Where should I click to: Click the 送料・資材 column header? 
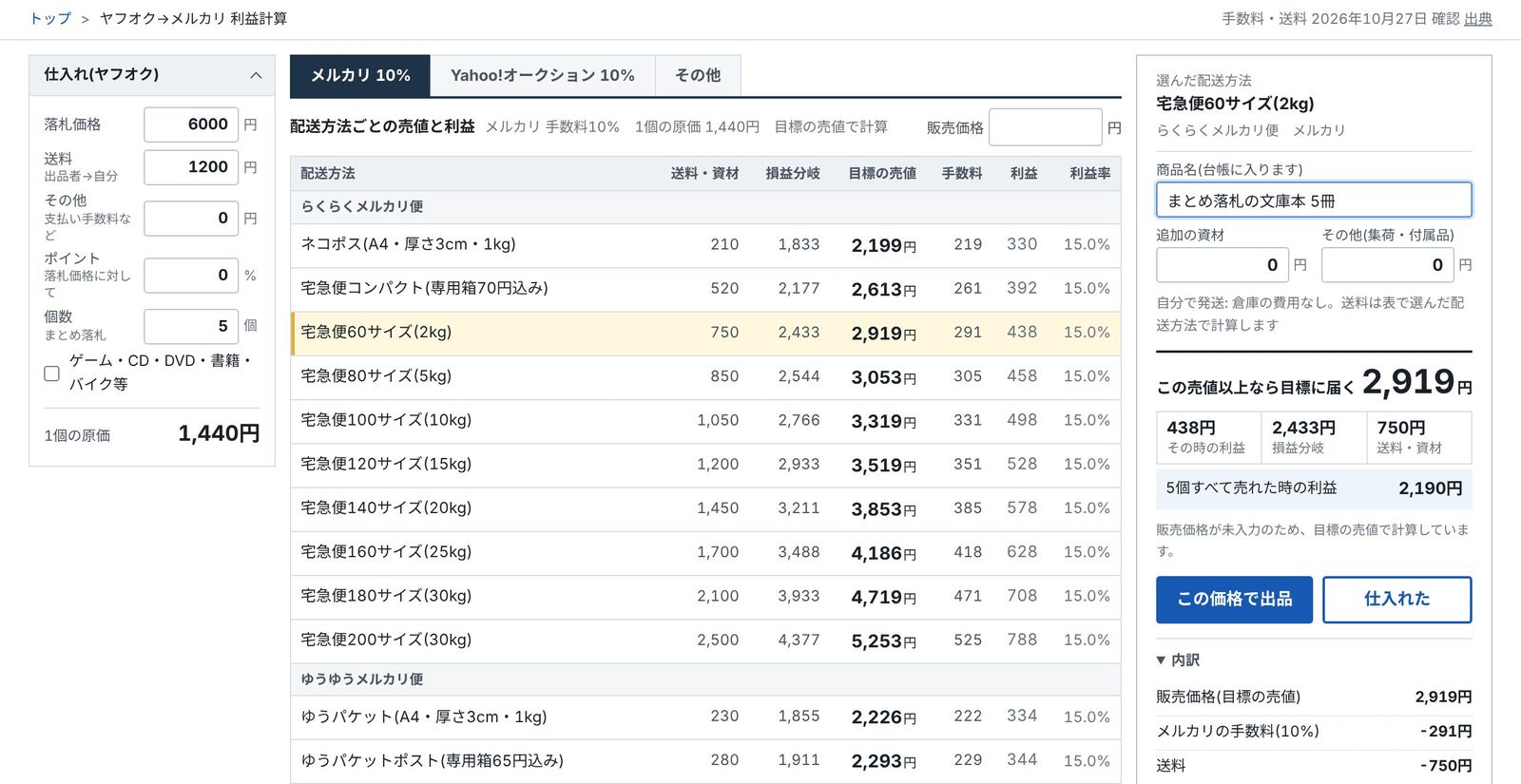(704, 173)
